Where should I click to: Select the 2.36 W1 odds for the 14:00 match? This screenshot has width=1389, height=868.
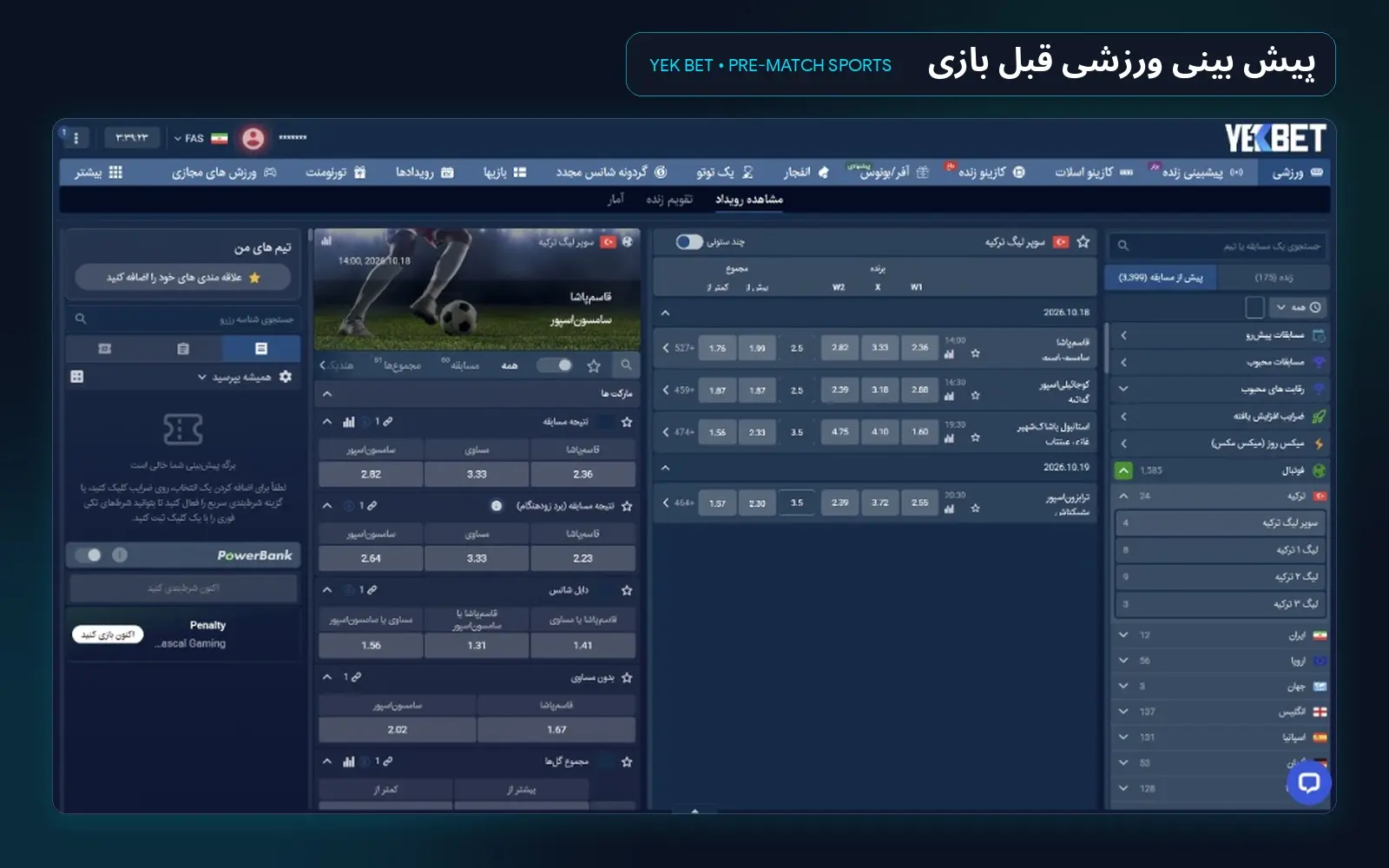pos(919,348)
